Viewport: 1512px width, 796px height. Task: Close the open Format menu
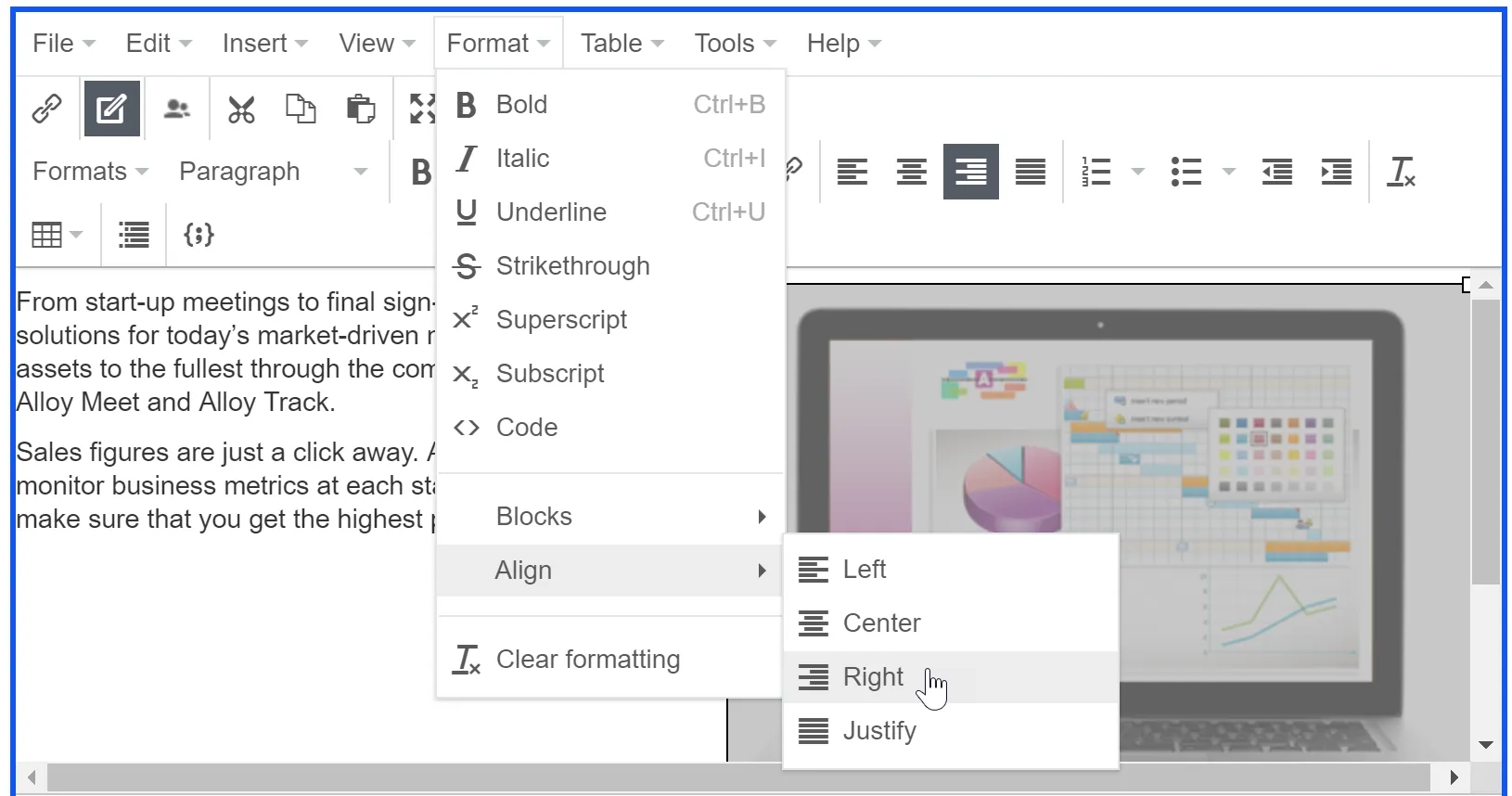tap(498, 44)
